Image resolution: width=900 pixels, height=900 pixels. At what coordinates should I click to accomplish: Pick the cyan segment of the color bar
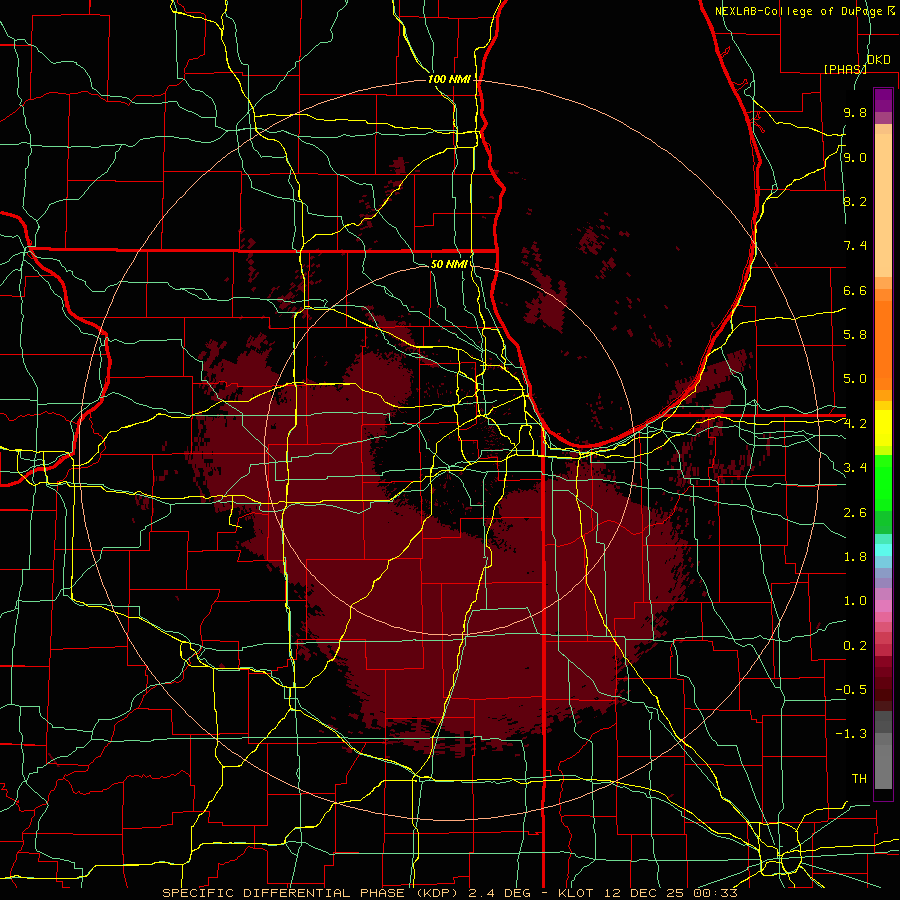883,550
